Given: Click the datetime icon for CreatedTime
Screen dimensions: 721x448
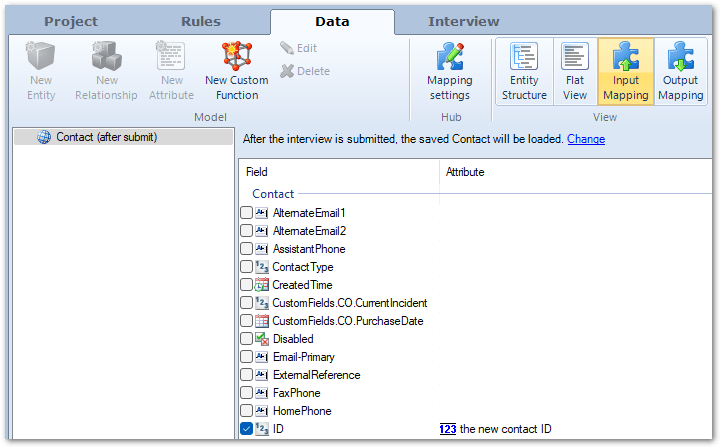Looking at the screenshot, I should (262, 285).
